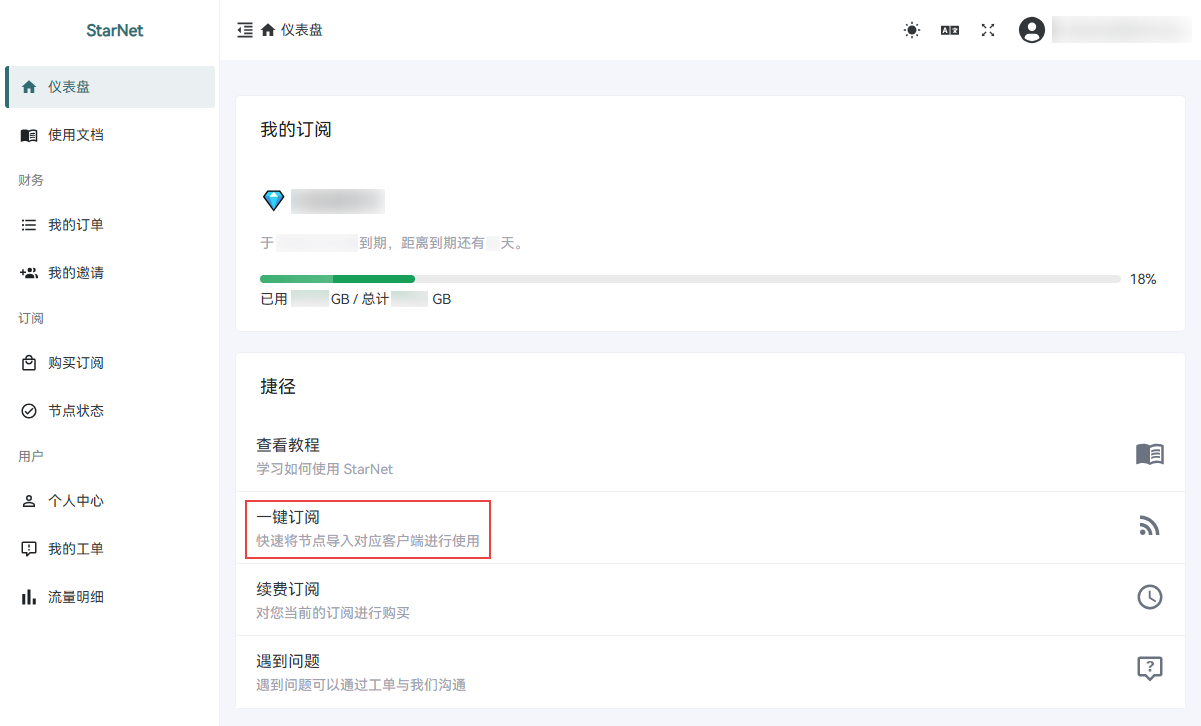Viewport: 1201px width, 726px height.
Task: Click the traffic usage progress bar
Action: point(689,279)
